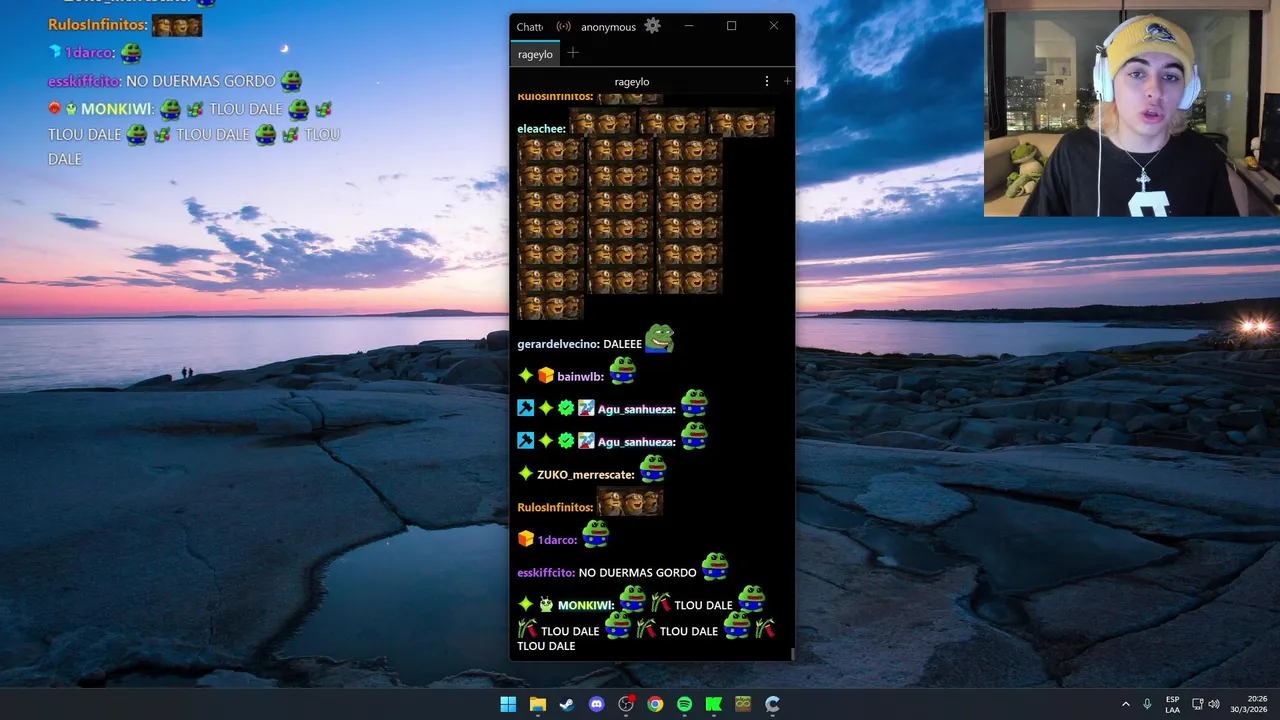Click the alien badge beside MONKIWI

pyautogui.click(x=545, y=604)
